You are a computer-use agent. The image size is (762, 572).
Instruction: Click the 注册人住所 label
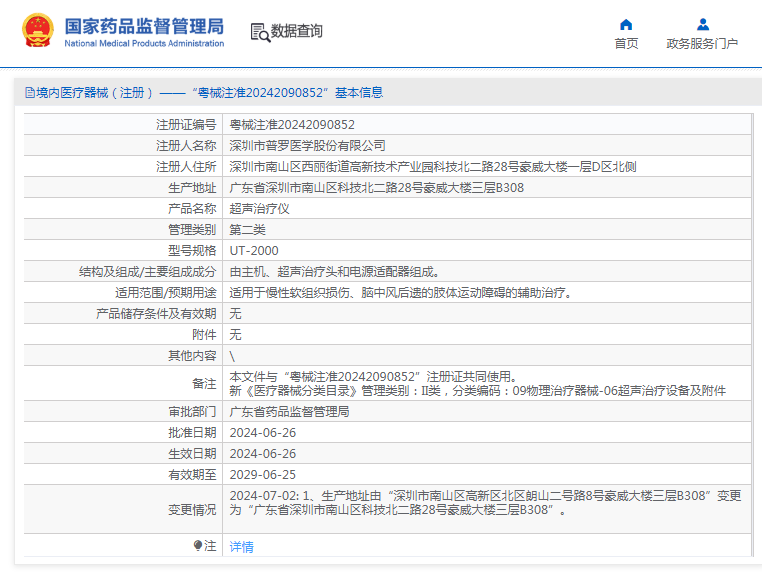click(186, 167)
